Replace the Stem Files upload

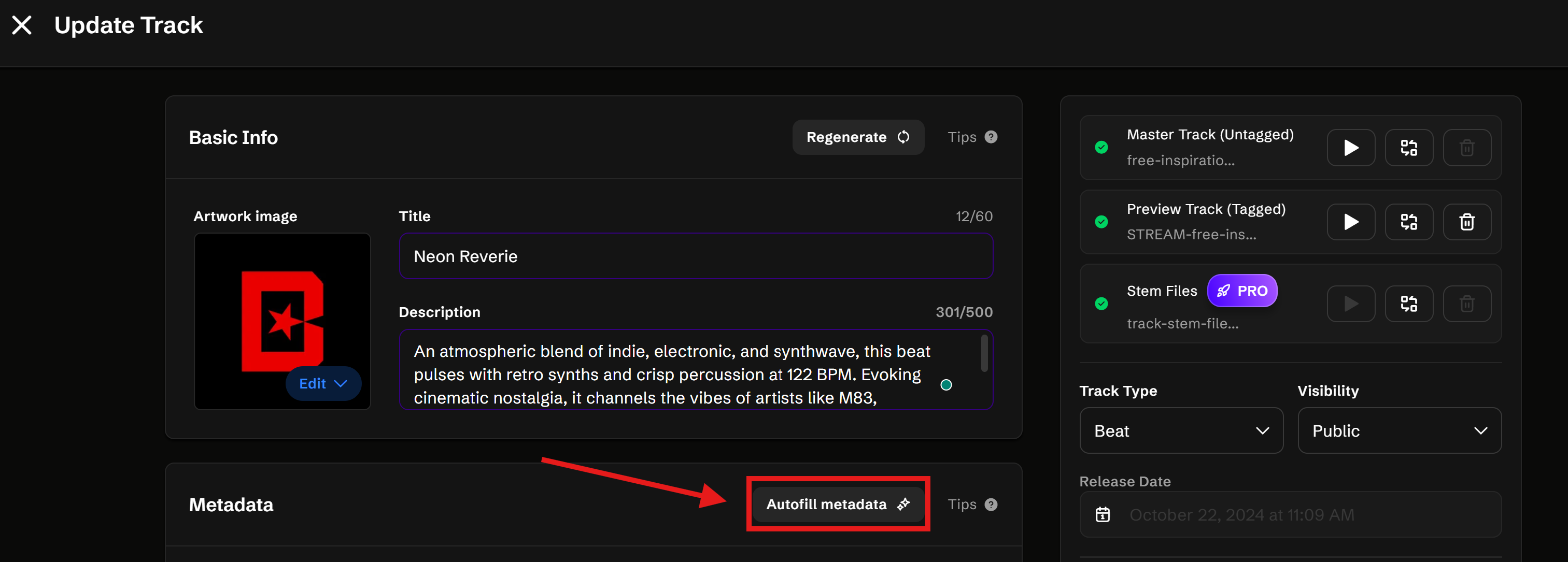tap(1408, 304)
